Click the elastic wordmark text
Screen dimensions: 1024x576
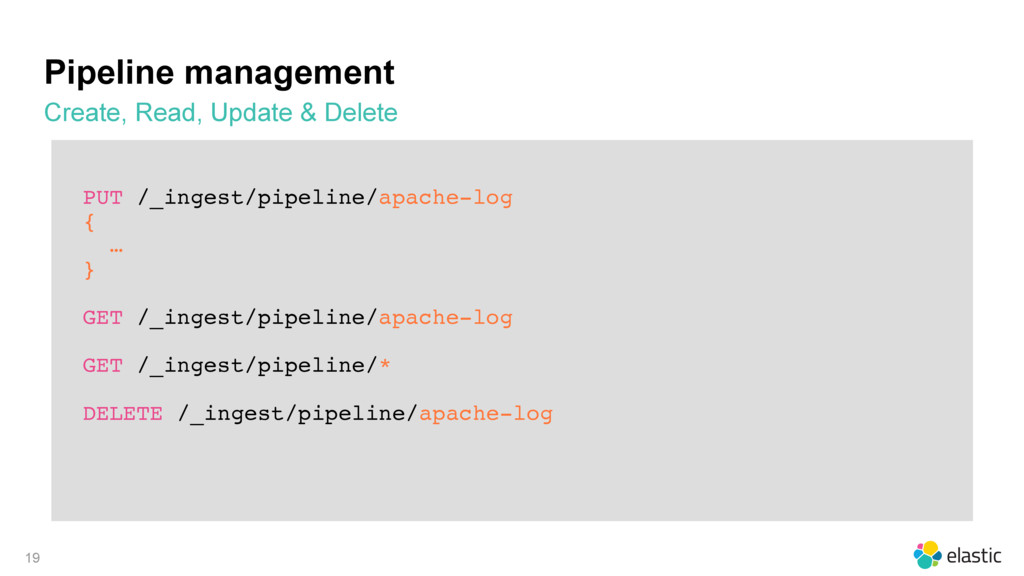coord(974,556)
